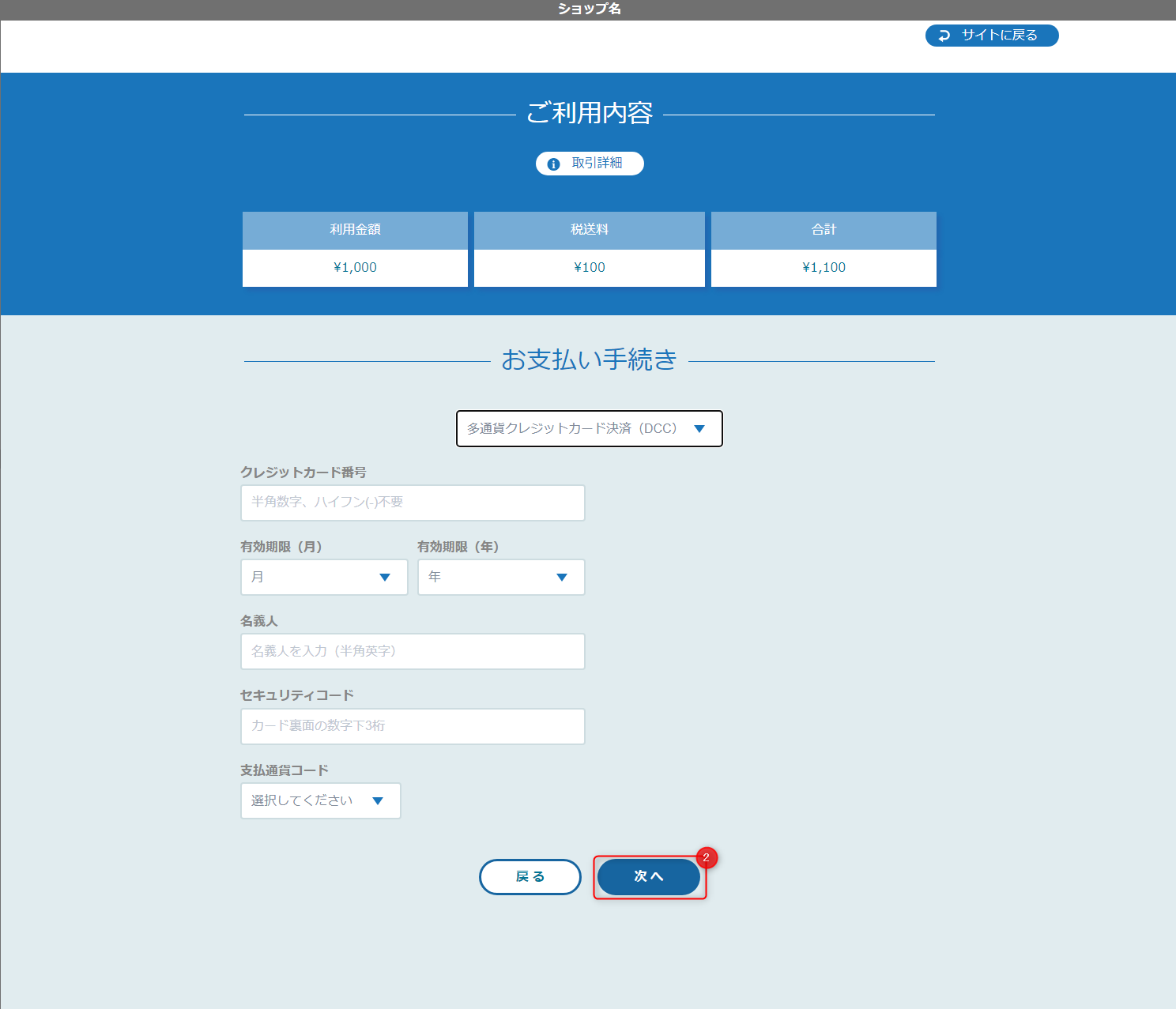Screen dimensions: 1176x1009
Task: Open the 月 expiration month dropdown
Action: 324,577
